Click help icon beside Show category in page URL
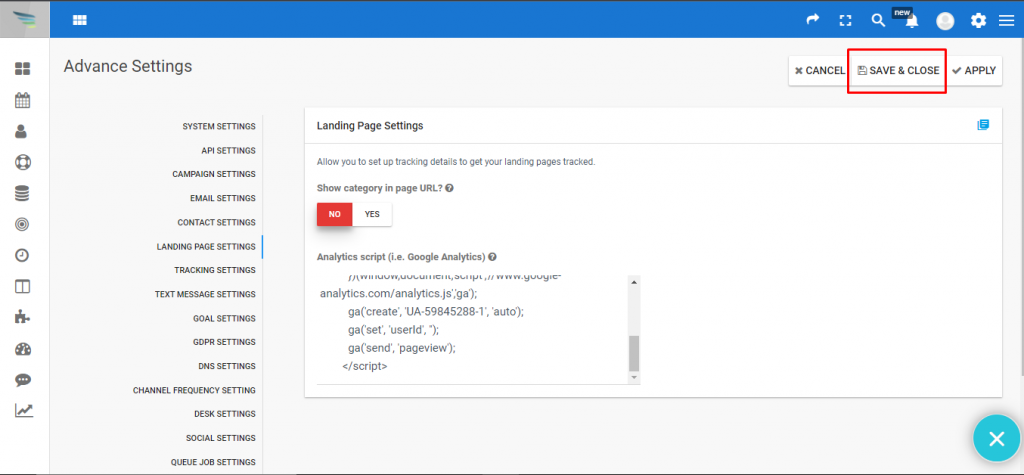 (449, 188)
